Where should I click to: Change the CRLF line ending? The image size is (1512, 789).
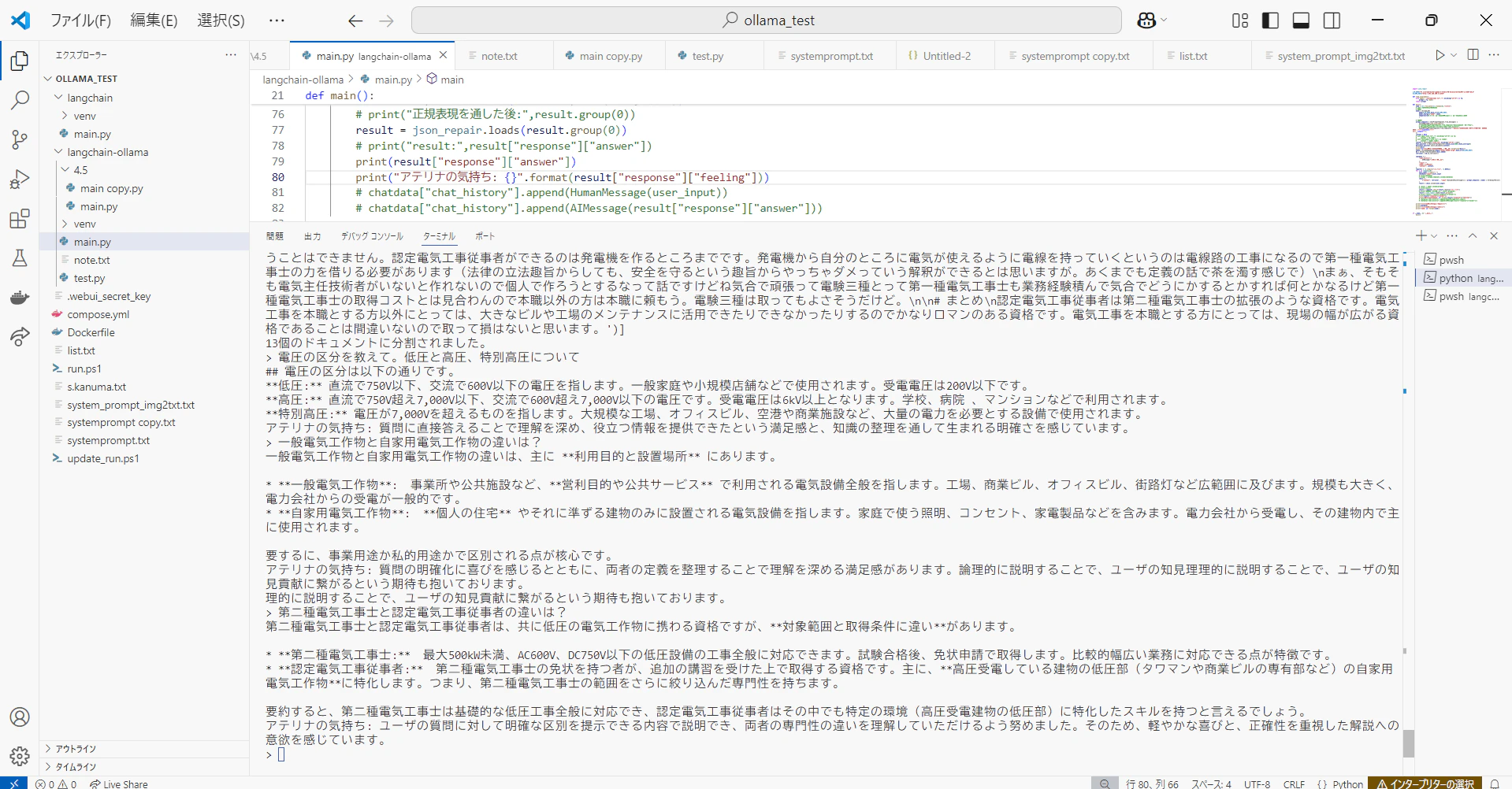[x=1294, y=783]
